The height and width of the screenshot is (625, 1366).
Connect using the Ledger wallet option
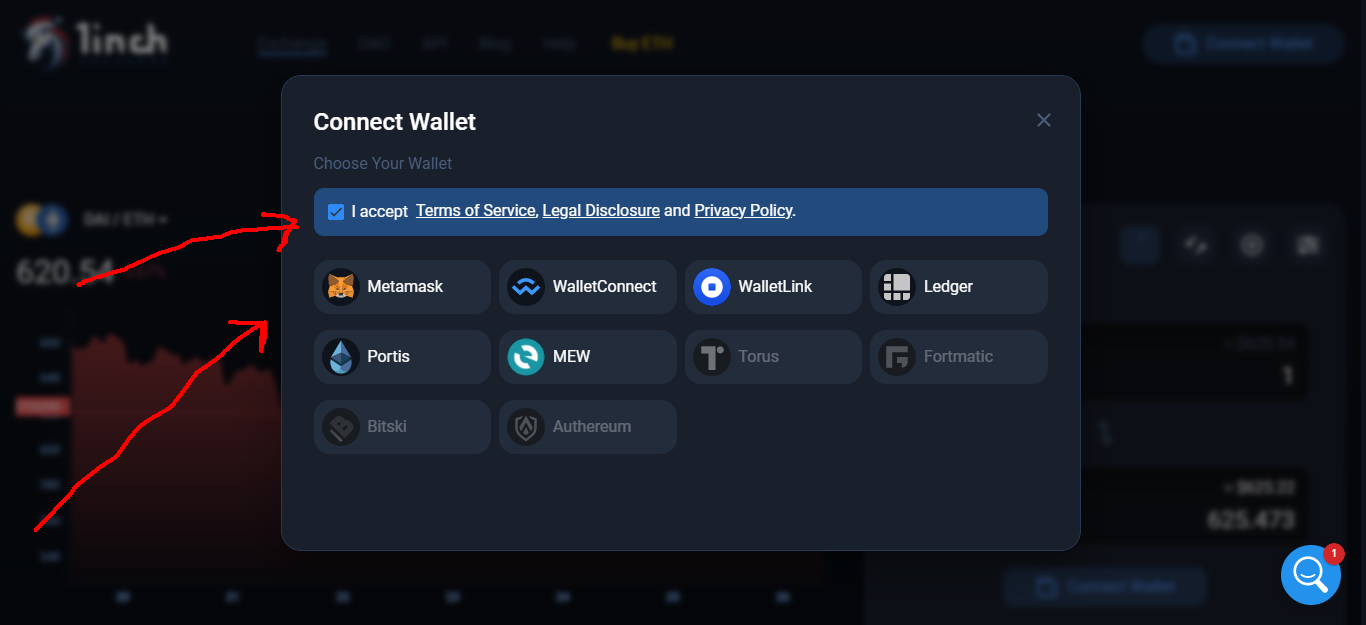click(959, 287)
